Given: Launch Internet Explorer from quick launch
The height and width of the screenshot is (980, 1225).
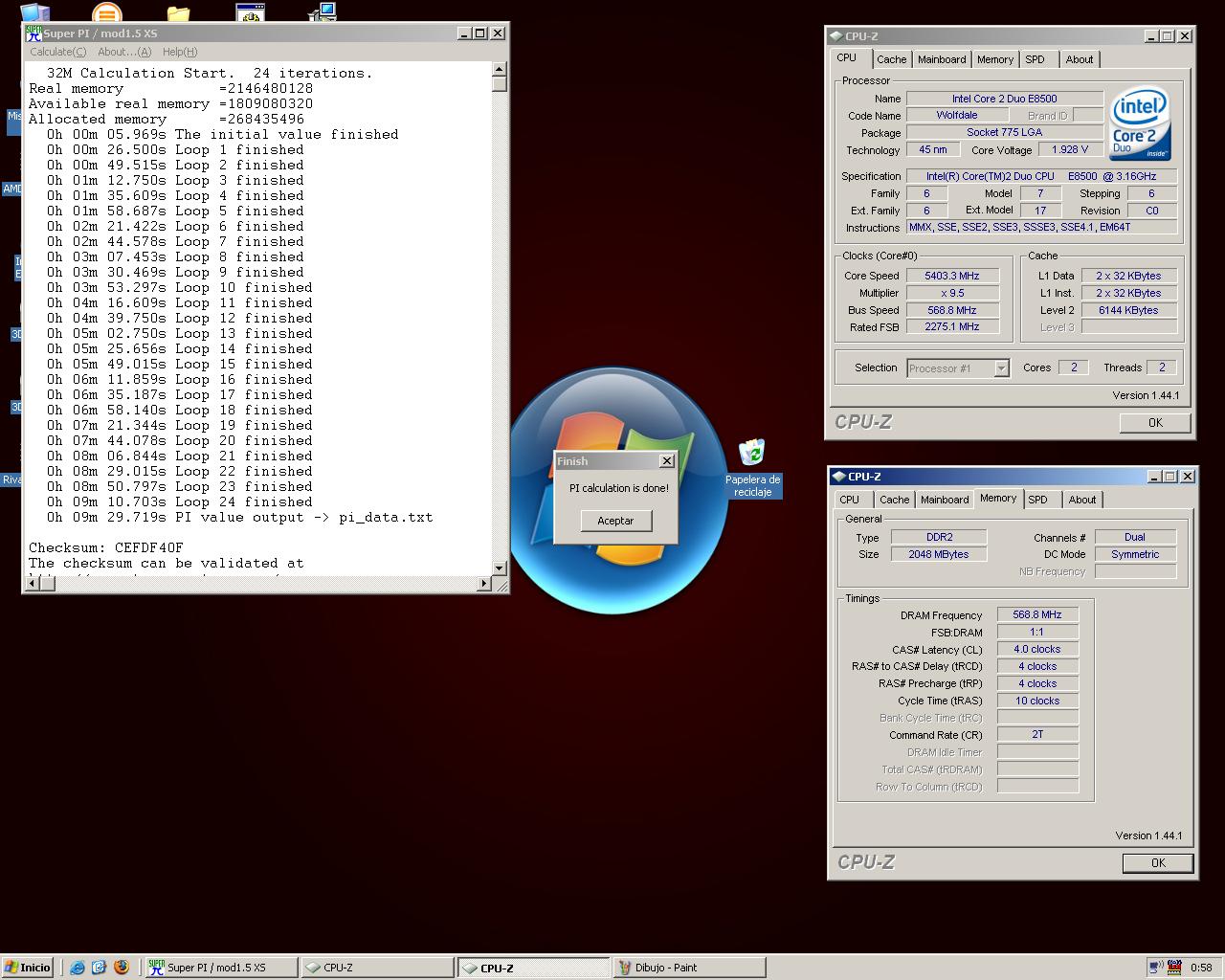Looking at the screenshot, I should [x=78, y=968].
